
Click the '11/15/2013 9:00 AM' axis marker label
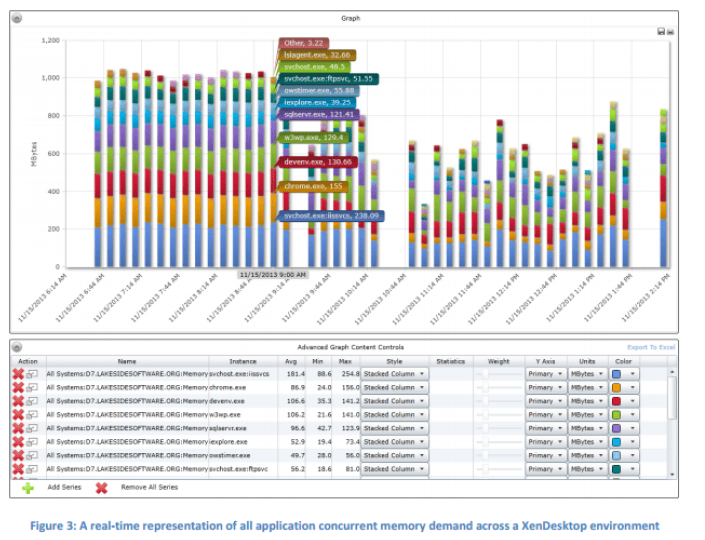click(273, 274)
